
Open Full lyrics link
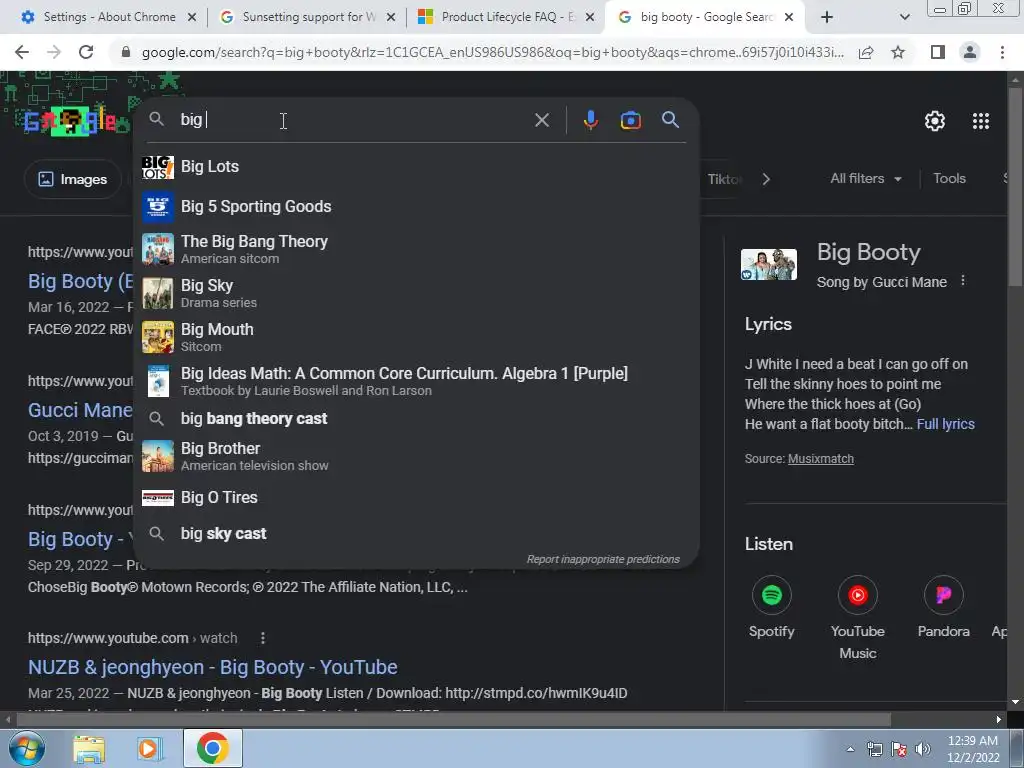tap(945, 424)
